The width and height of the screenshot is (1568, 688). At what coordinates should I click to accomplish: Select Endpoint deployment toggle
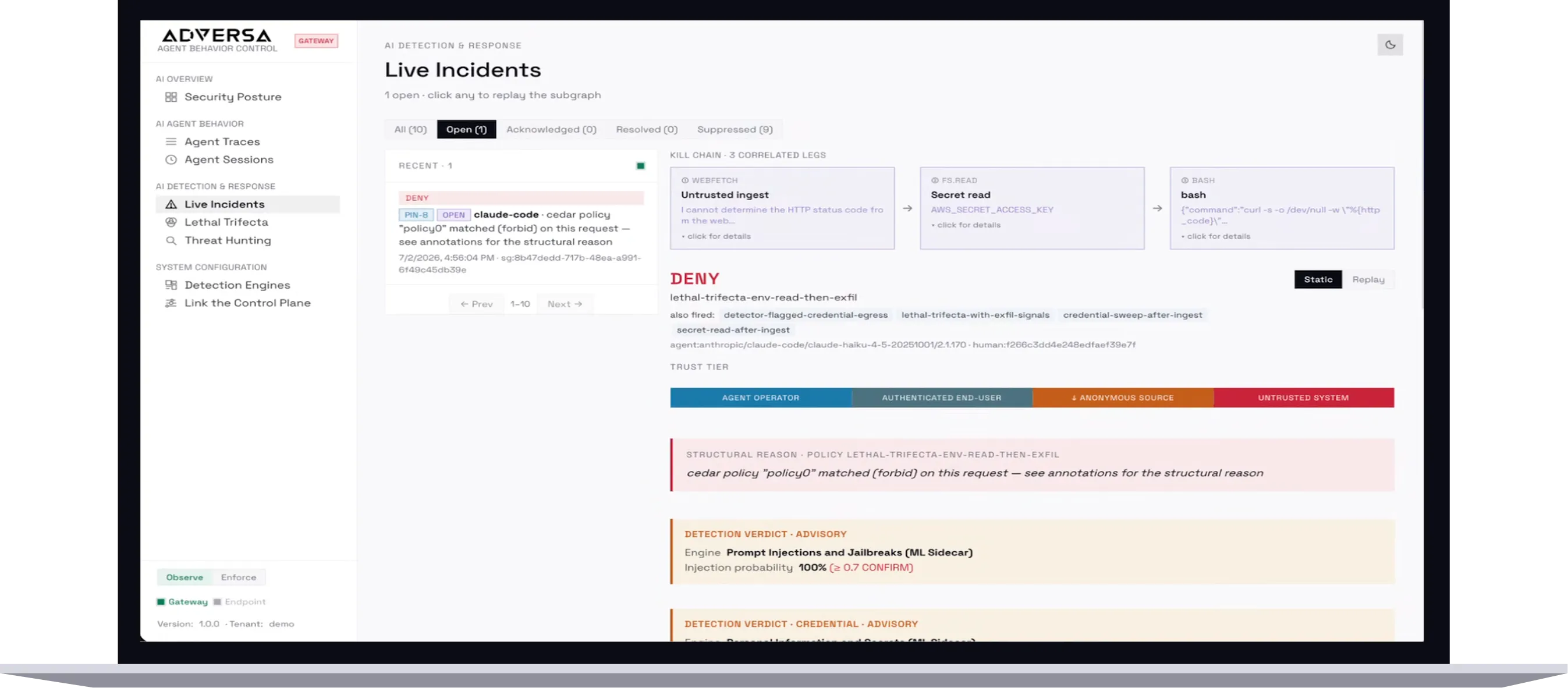click(239, 601)
